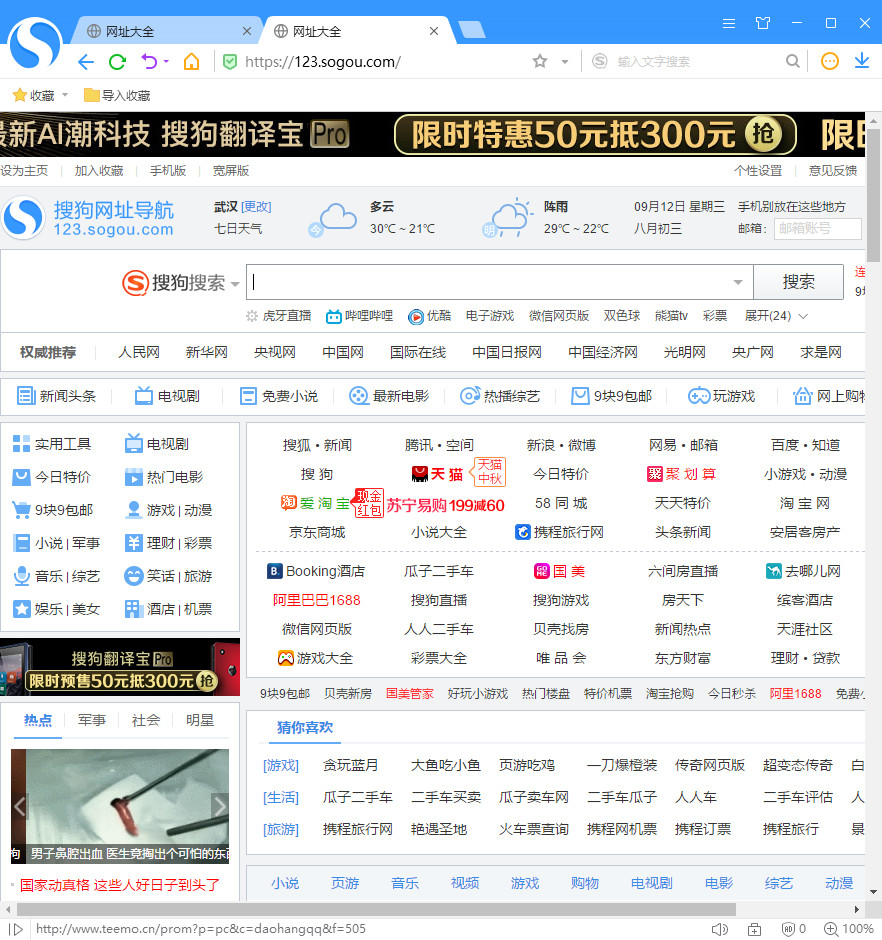The width and height of the screenshot is (882, 940).
Task: Open 音乐|综艺 microphone icon link
Action: (x=56, y=576)
